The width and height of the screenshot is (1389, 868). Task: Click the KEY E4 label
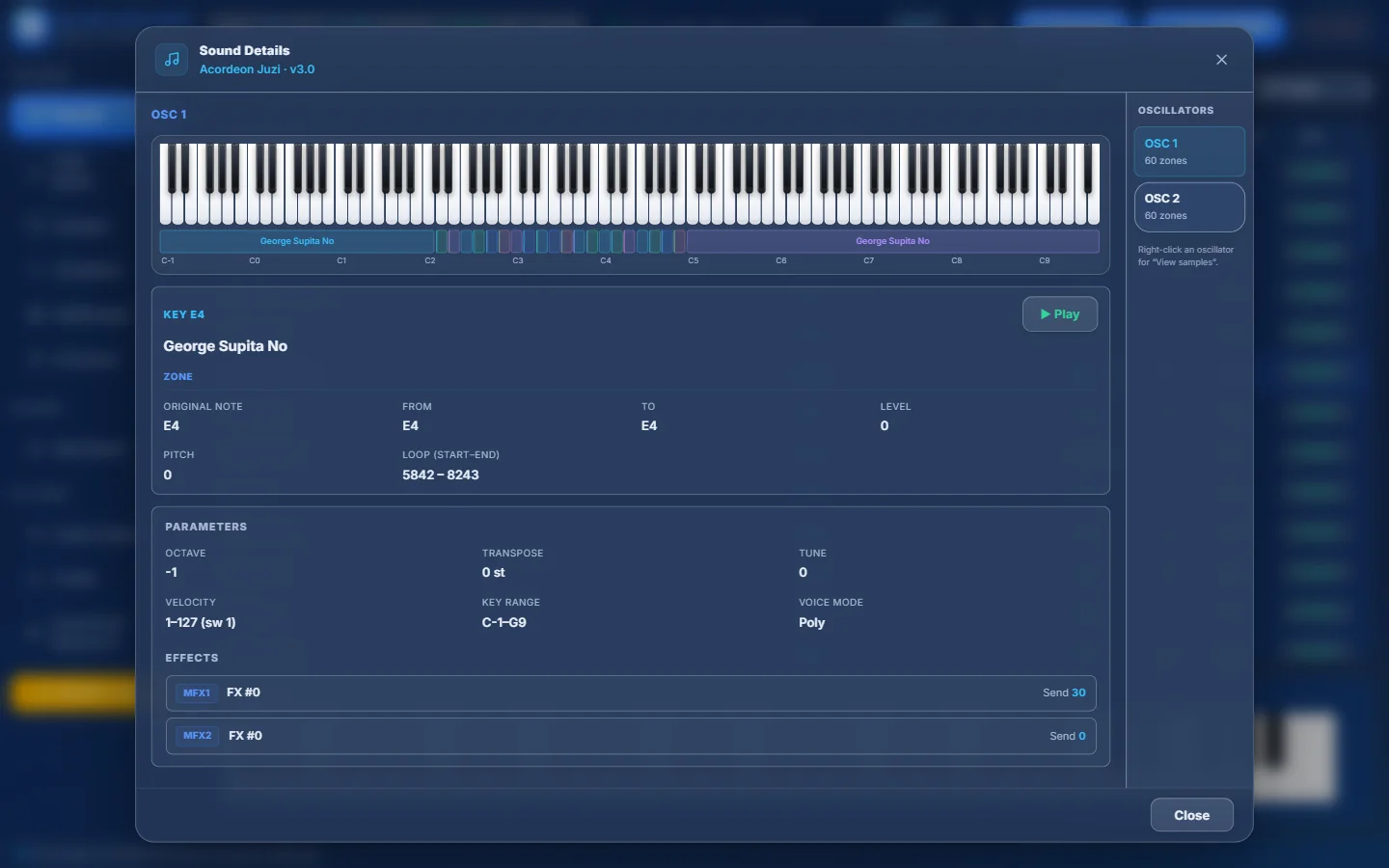[x=184, y=314]
